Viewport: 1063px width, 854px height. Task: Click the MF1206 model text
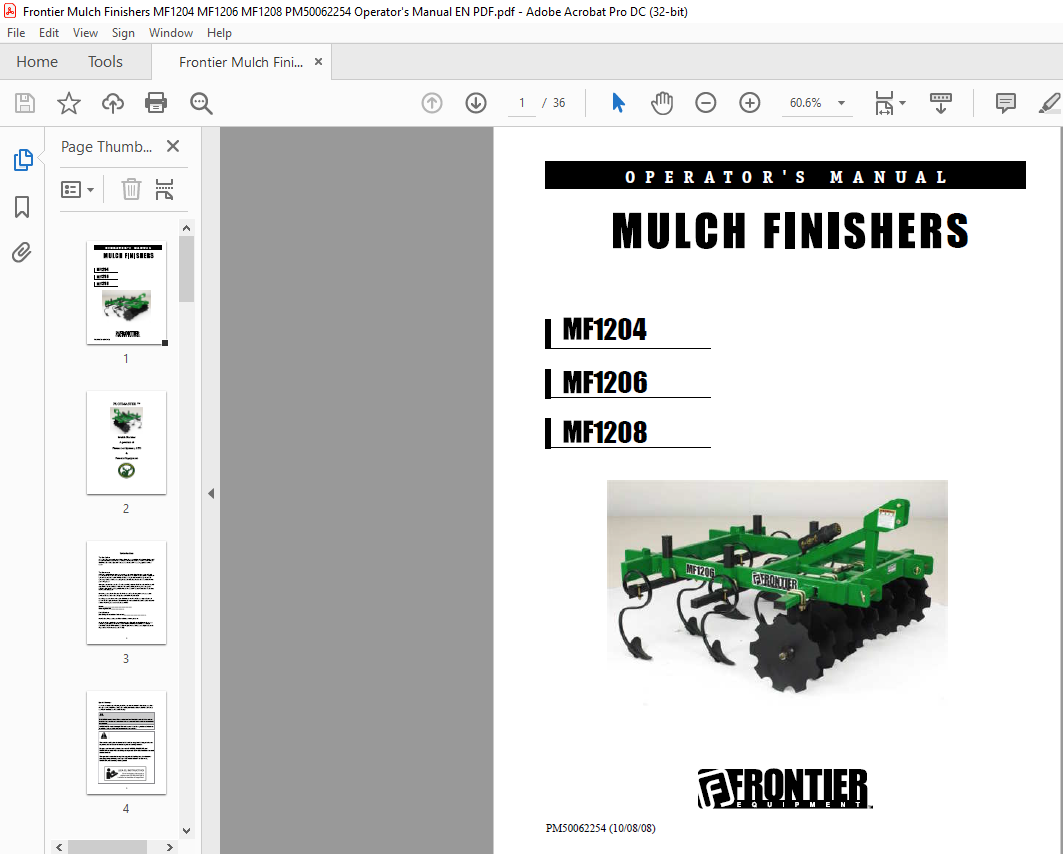pos(605,382)
